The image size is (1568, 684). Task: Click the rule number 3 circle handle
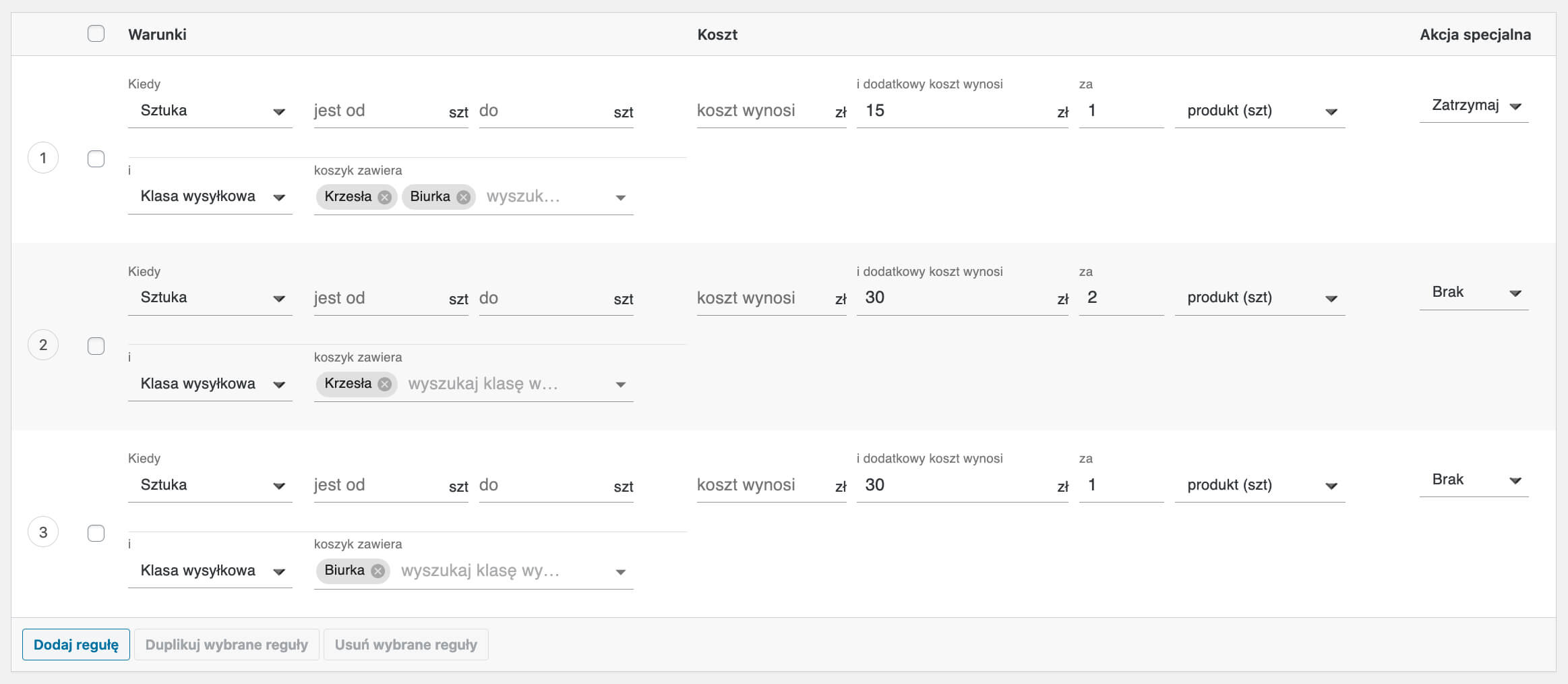(43, 532)
